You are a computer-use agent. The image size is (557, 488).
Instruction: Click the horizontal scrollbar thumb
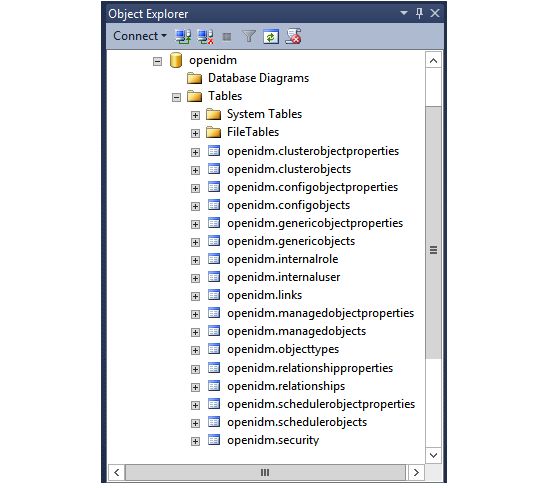click(265, 472)
